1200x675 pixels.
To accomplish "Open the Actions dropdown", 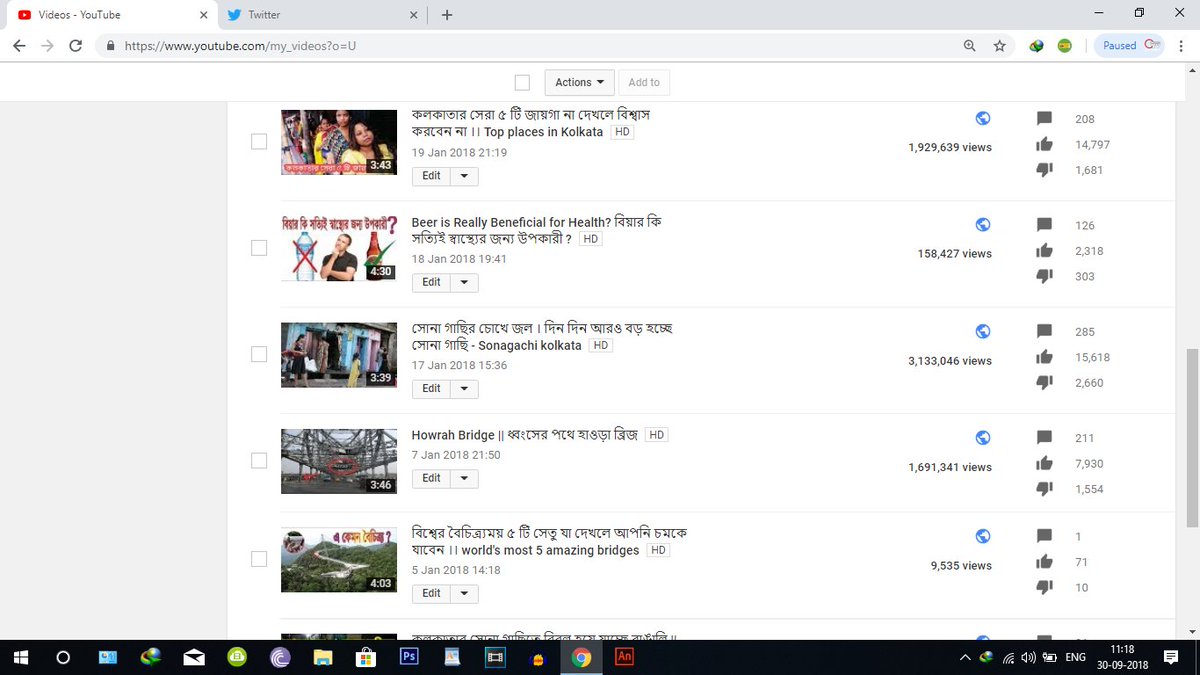I will (x=579, y=82).
